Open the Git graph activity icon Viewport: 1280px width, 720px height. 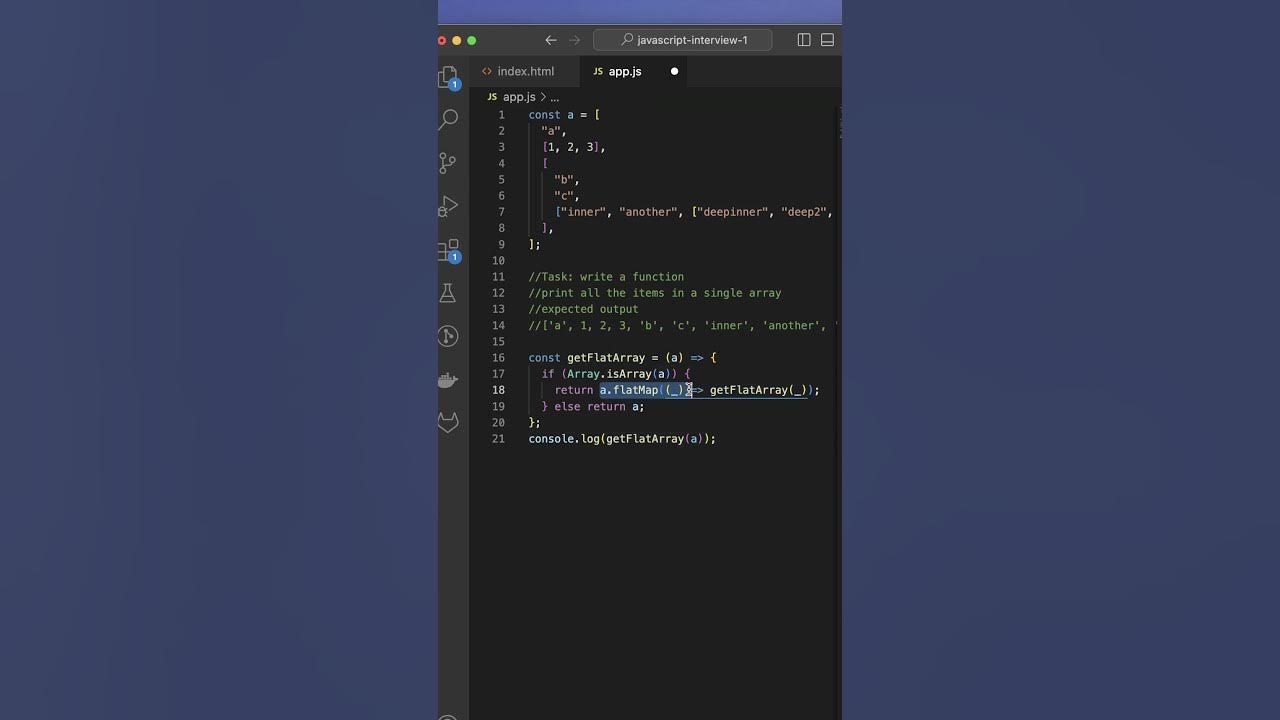tap(448, 336)
